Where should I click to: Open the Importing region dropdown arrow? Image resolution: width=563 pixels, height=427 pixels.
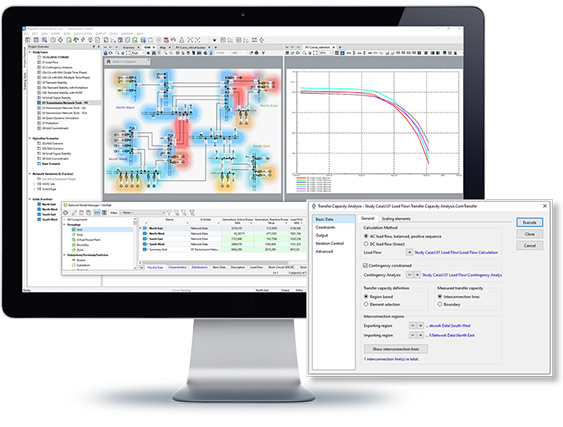(x=413, y=335)
